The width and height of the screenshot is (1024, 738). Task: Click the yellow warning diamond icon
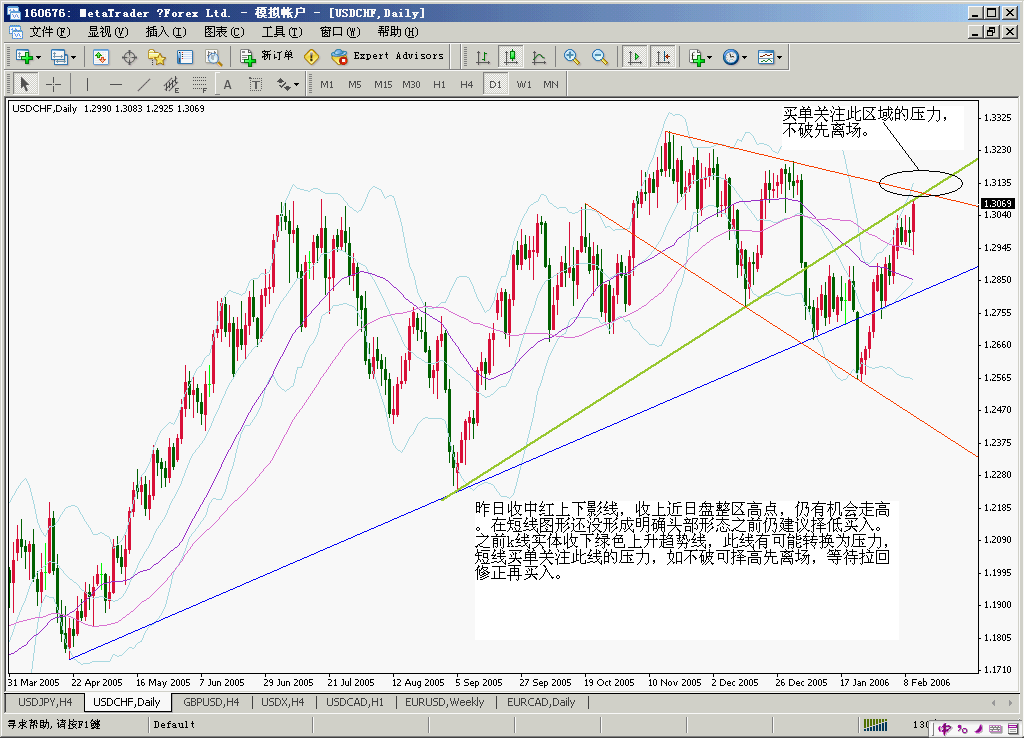pyautogui.click(x=312, y=57)
